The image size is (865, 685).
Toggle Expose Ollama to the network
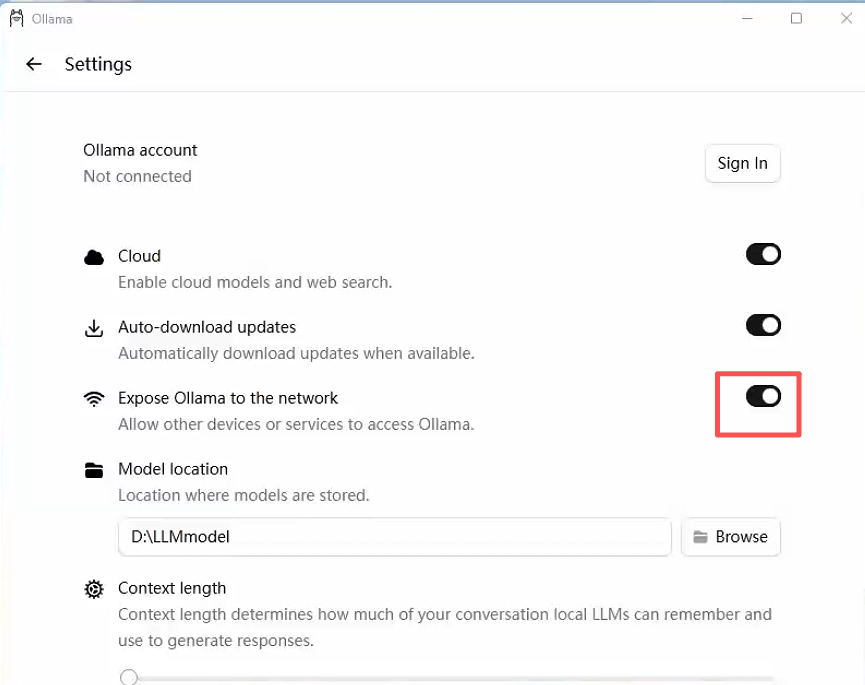(763, 396)
